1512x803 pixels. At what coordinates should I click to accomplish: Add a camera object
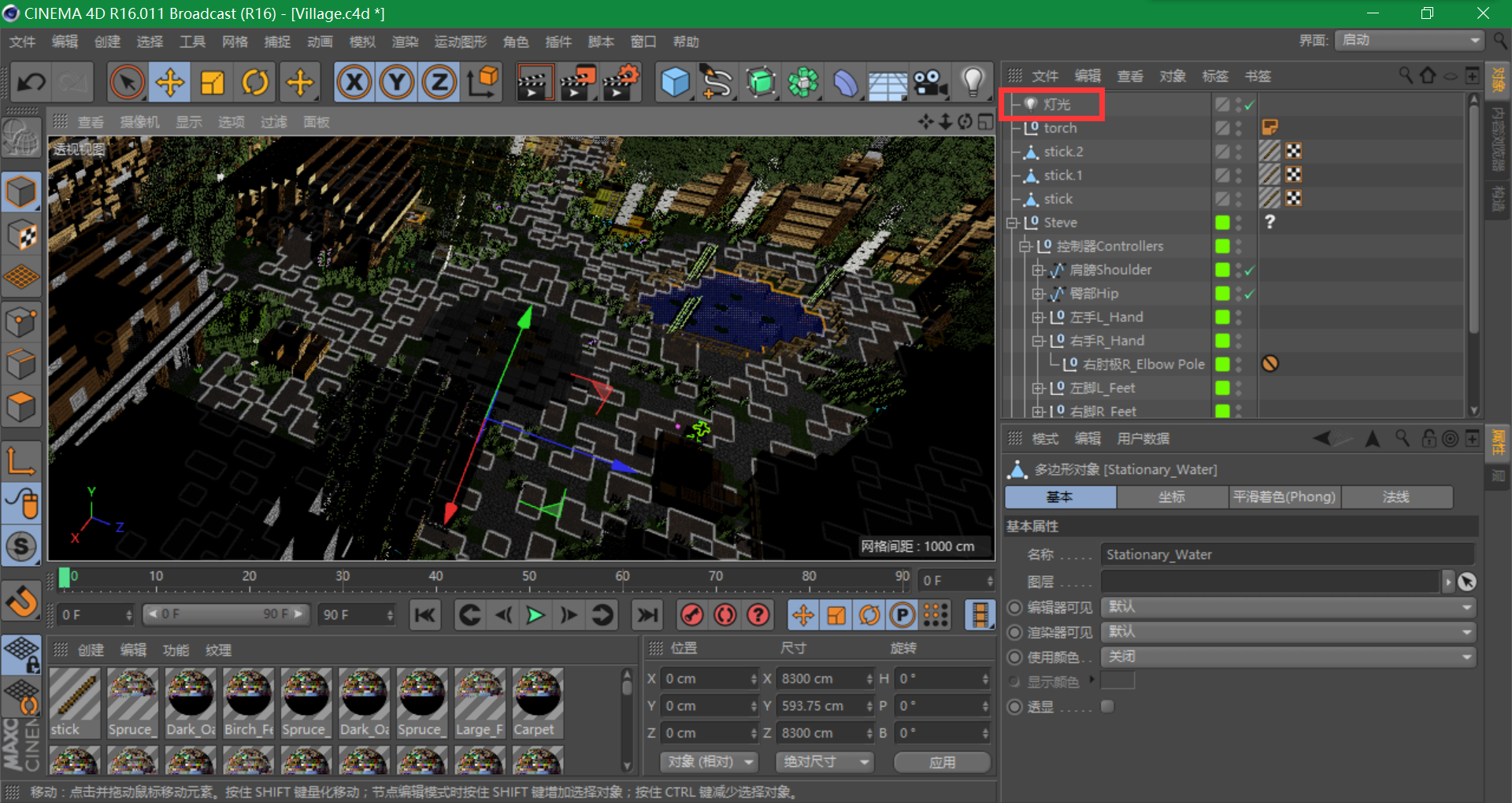(930, 82)
